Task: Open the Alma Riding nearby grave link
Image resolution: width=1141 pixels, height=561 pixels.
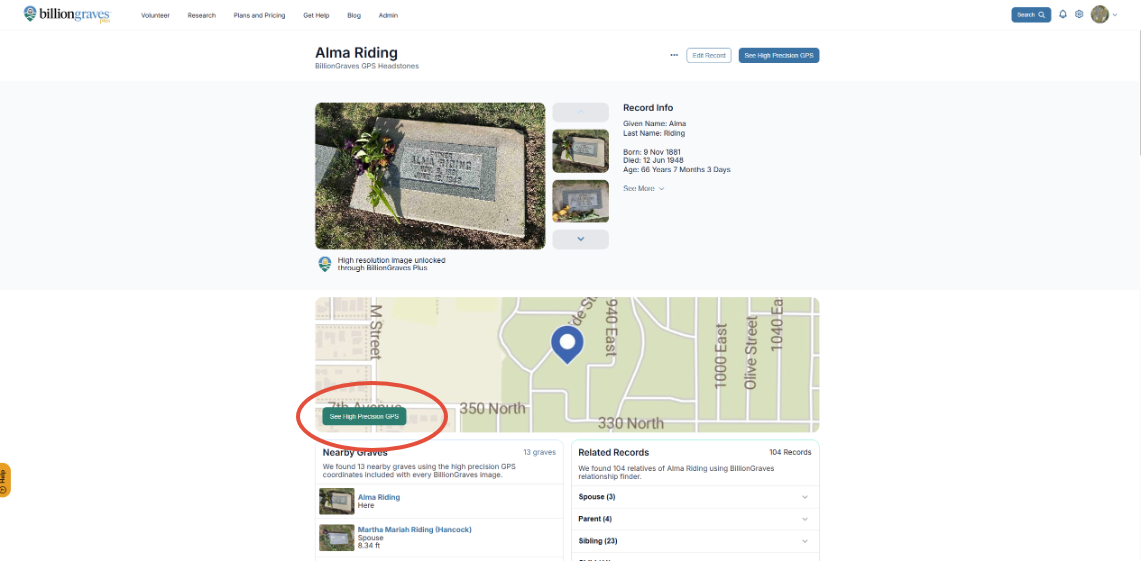Action: click(378, 497)
